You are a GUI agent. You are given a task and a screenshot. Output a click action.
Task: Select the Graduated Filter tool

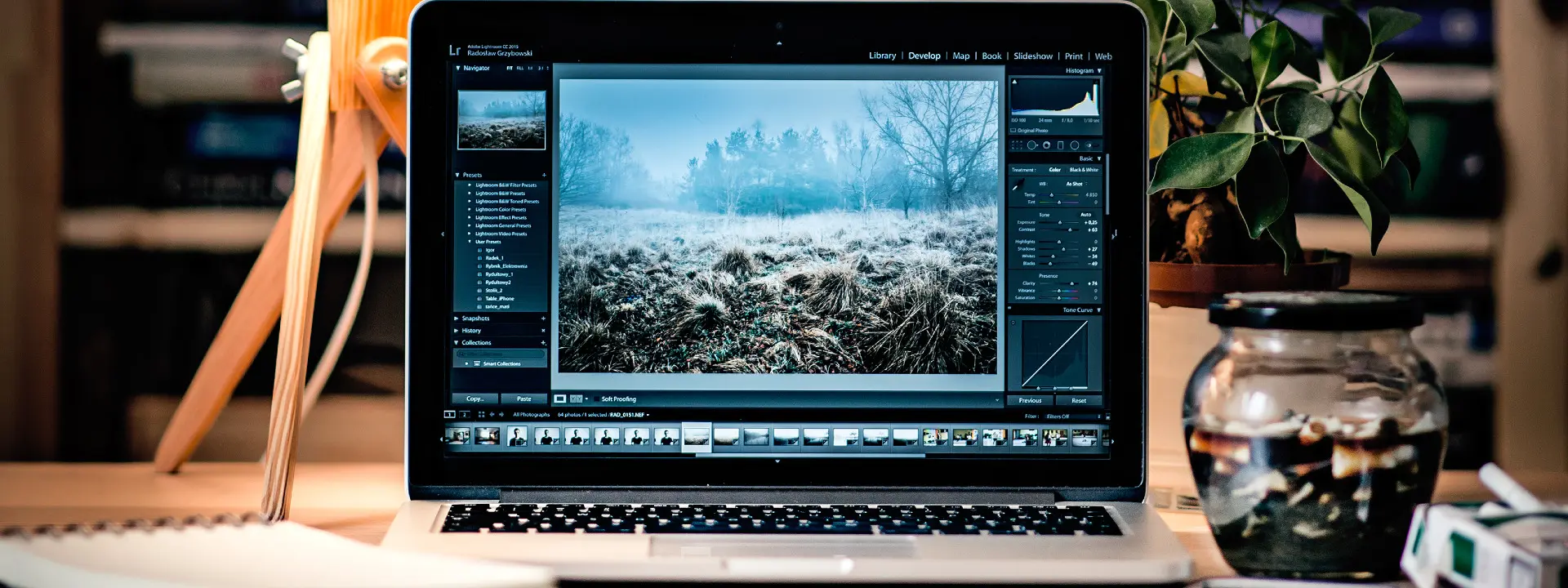(x=1061, y=145)
